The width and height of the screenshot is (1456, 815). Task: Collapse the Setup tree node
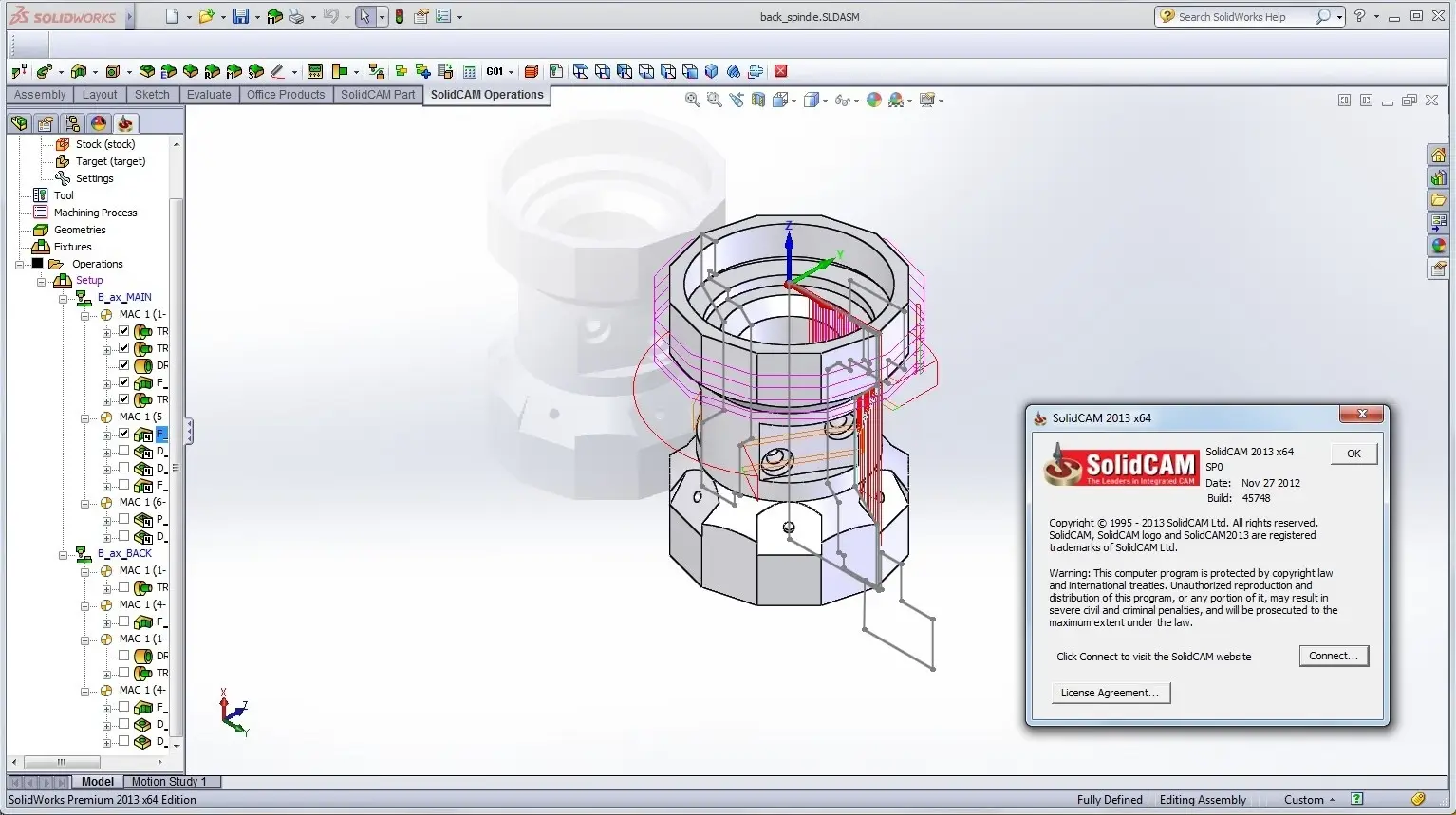(41, 281)
